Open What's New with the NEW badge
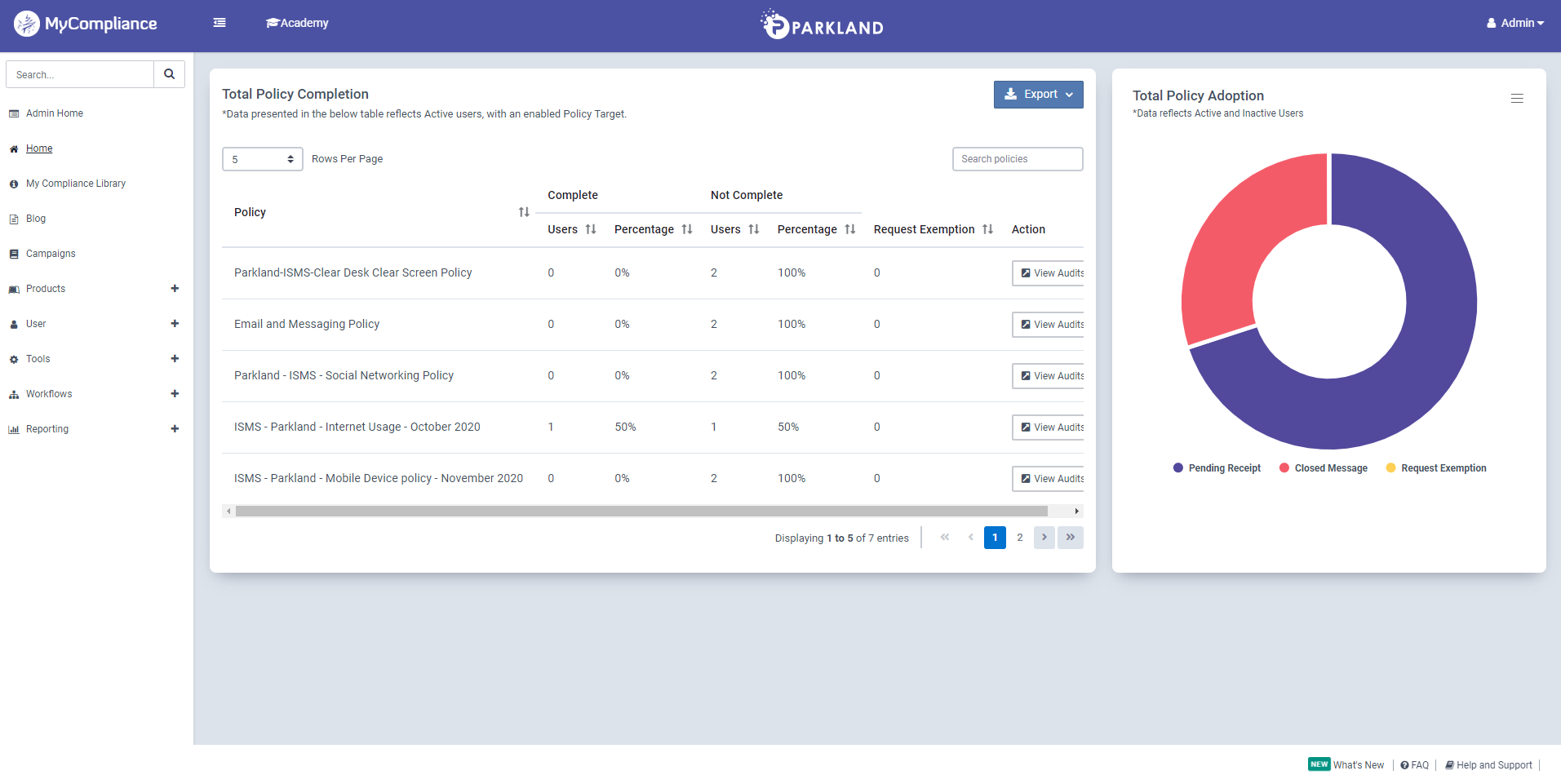 coord(1346,764)
